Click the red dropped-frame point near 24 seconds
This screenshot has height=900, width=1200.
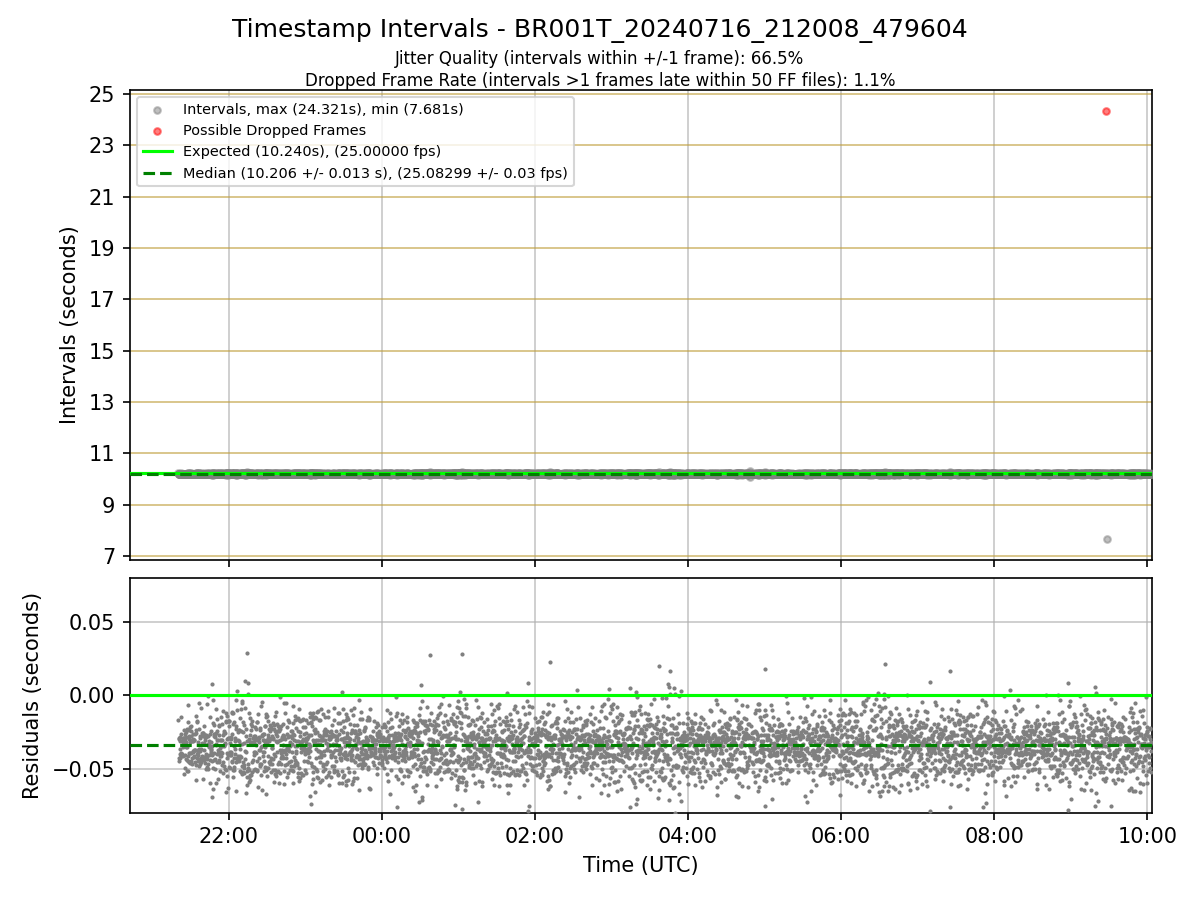(x=1106, y=111)
